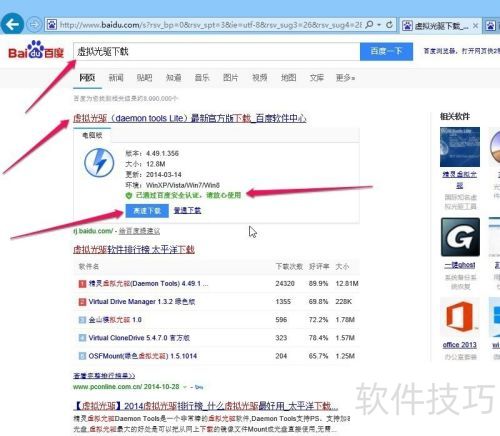Click the 精灵虚拟光驱 software thumbnail
Image resolution: width=500 pixels, height=436 pixels.
click(x=460, y=147)
